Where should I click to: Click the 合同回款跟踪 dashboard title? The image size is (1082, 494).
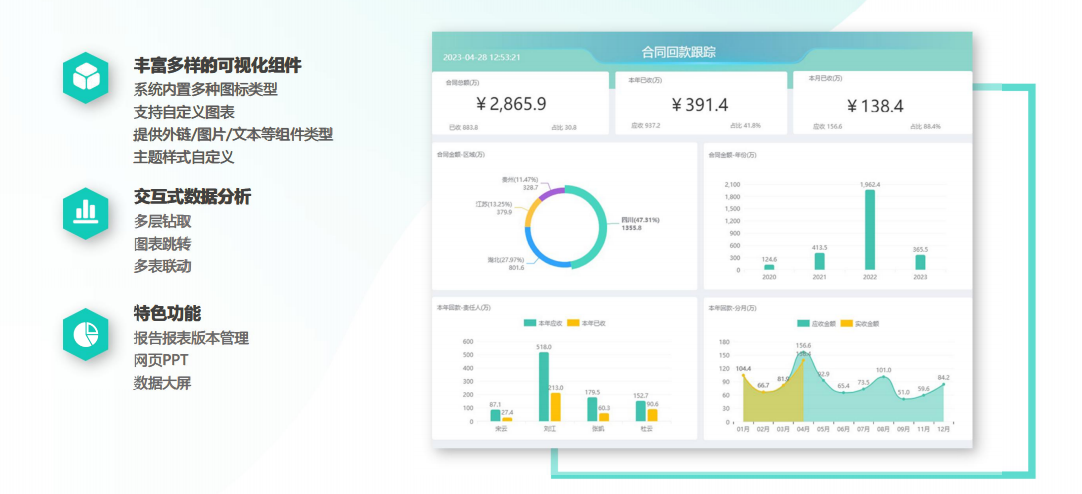pos(678,52)
